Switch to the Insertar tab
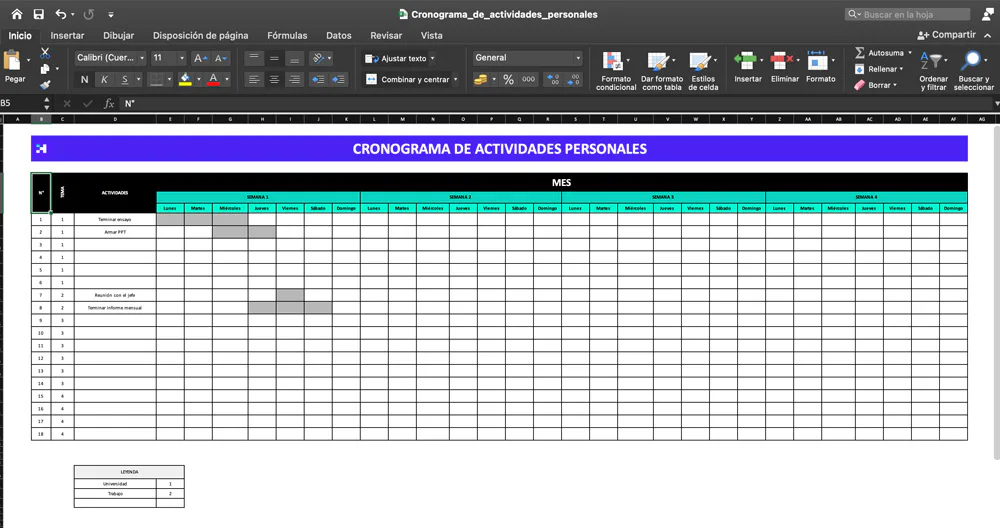Viewport: 1000px width, 528px height. pyautogui.click(x=67, y=35)
